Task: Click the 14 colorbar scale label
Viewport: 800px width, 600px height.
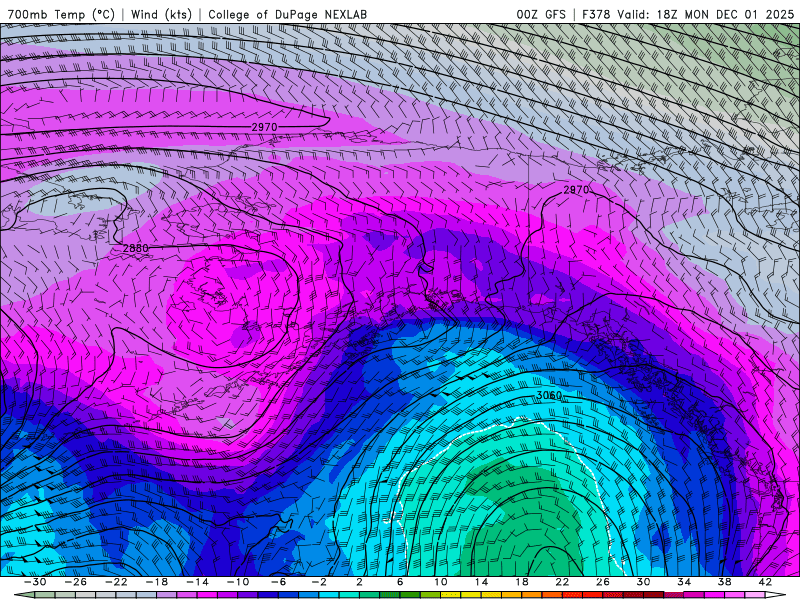Action: tap(481, 582)
